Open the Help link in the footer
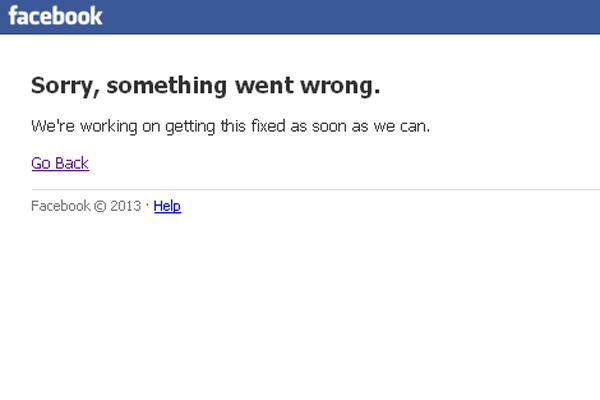The width and height of the screenshot is (600, 400). pyautogui.click(x=167, y=206)
